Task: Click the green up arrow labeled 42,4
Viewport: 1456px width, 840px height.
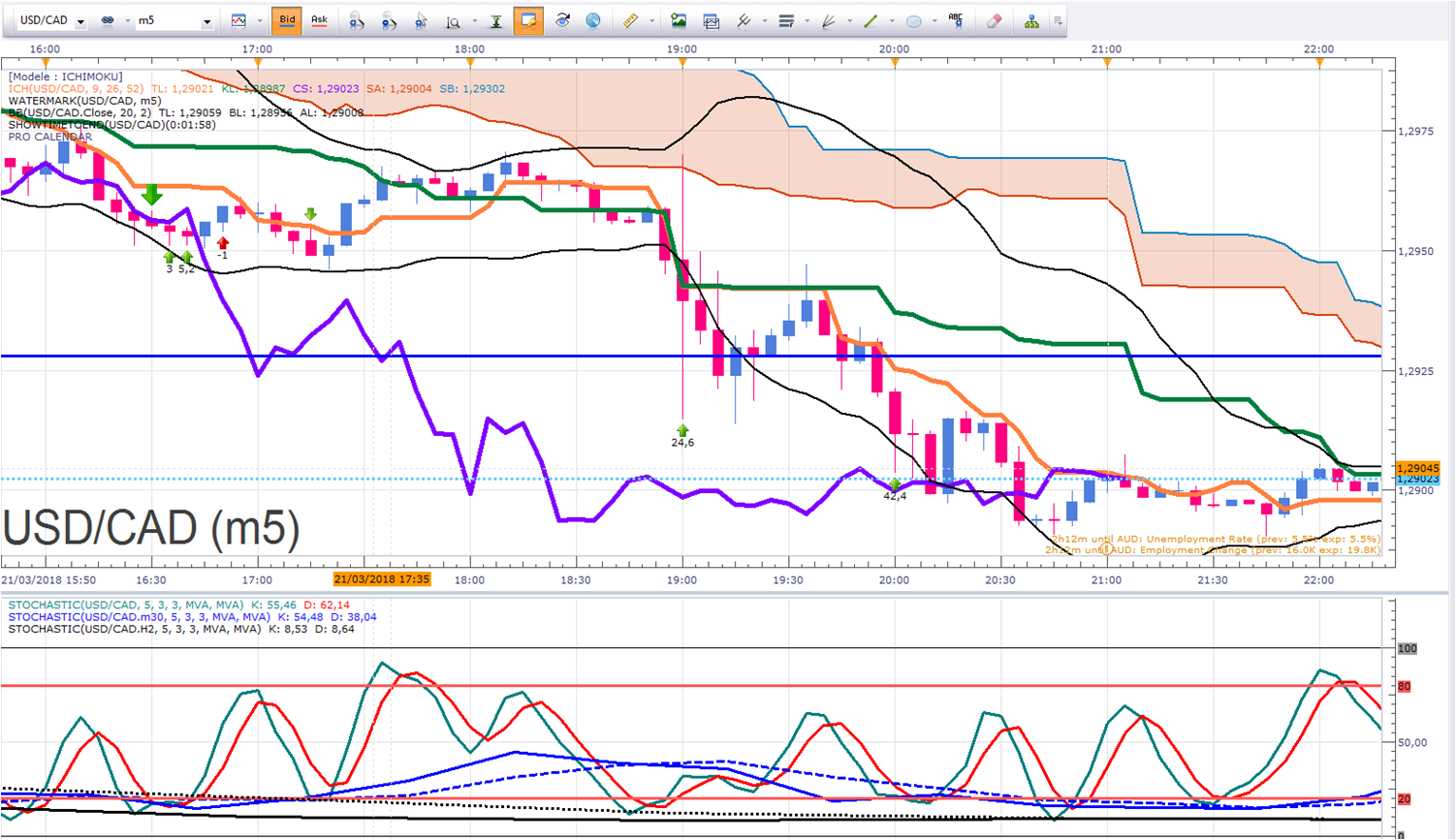Action: coord(895,483)
